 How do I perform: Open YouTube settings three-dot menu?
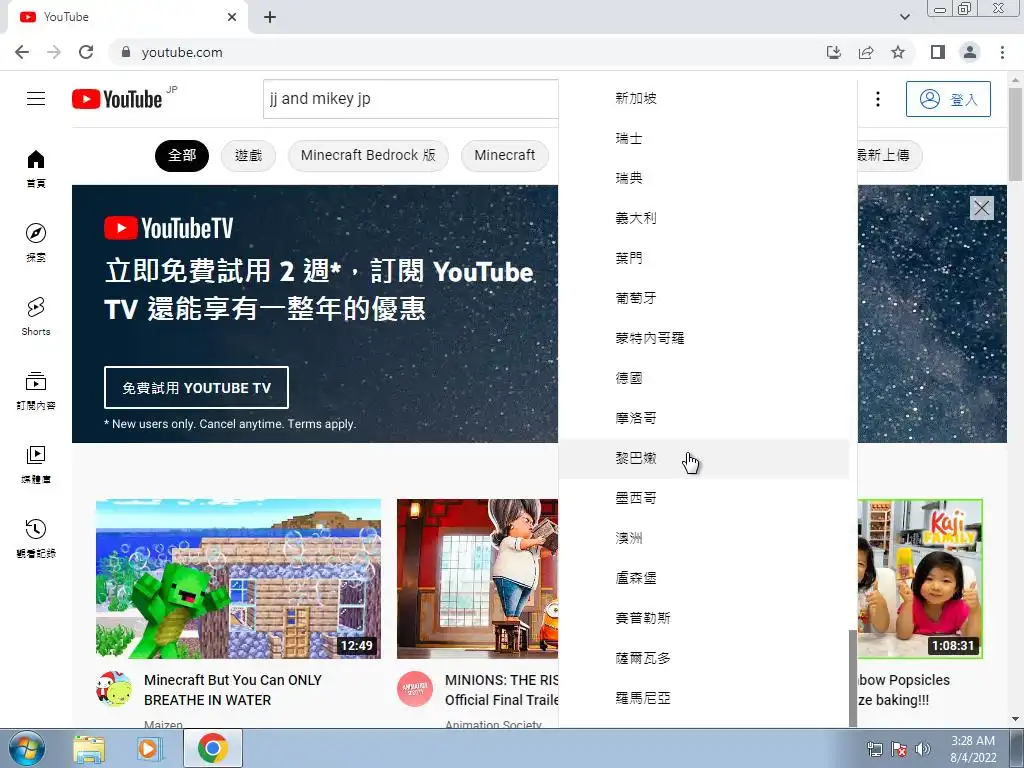click(x=878, y=99)
